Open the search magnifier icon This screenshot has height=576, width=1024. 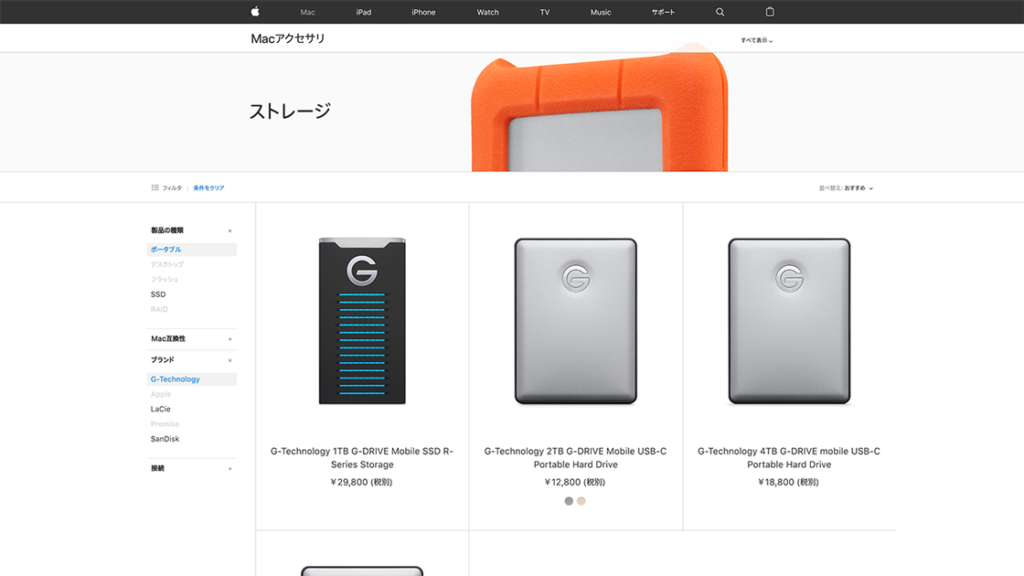click(720, 12)
